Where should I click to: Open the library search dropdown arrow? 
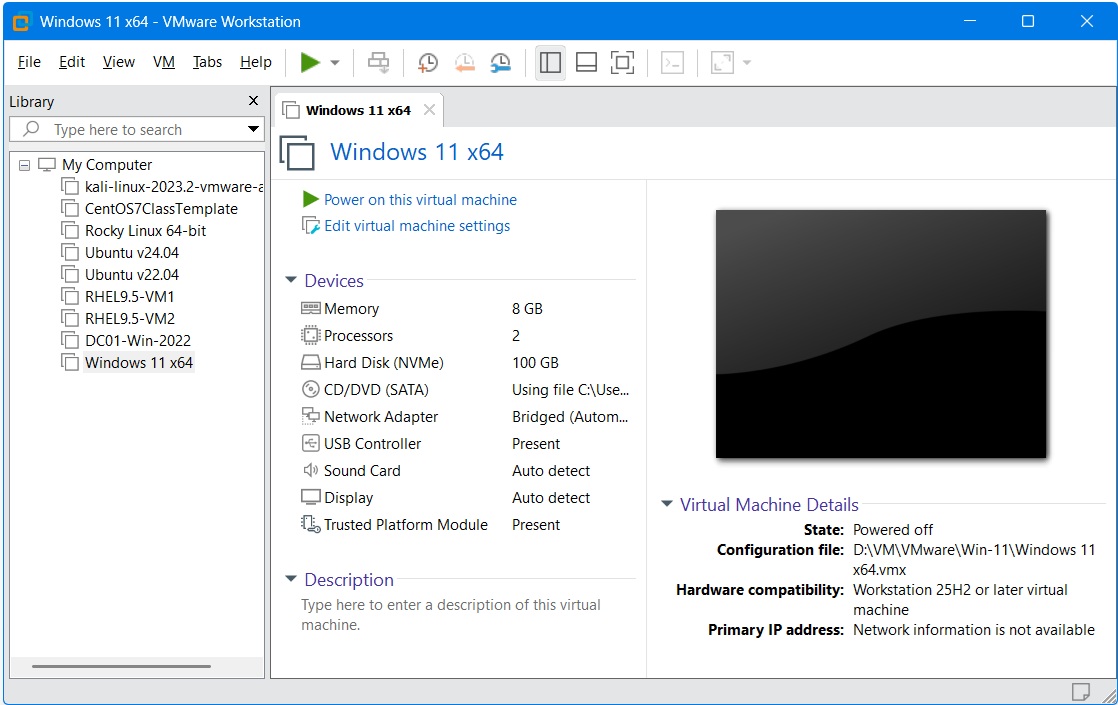(253, 129)
